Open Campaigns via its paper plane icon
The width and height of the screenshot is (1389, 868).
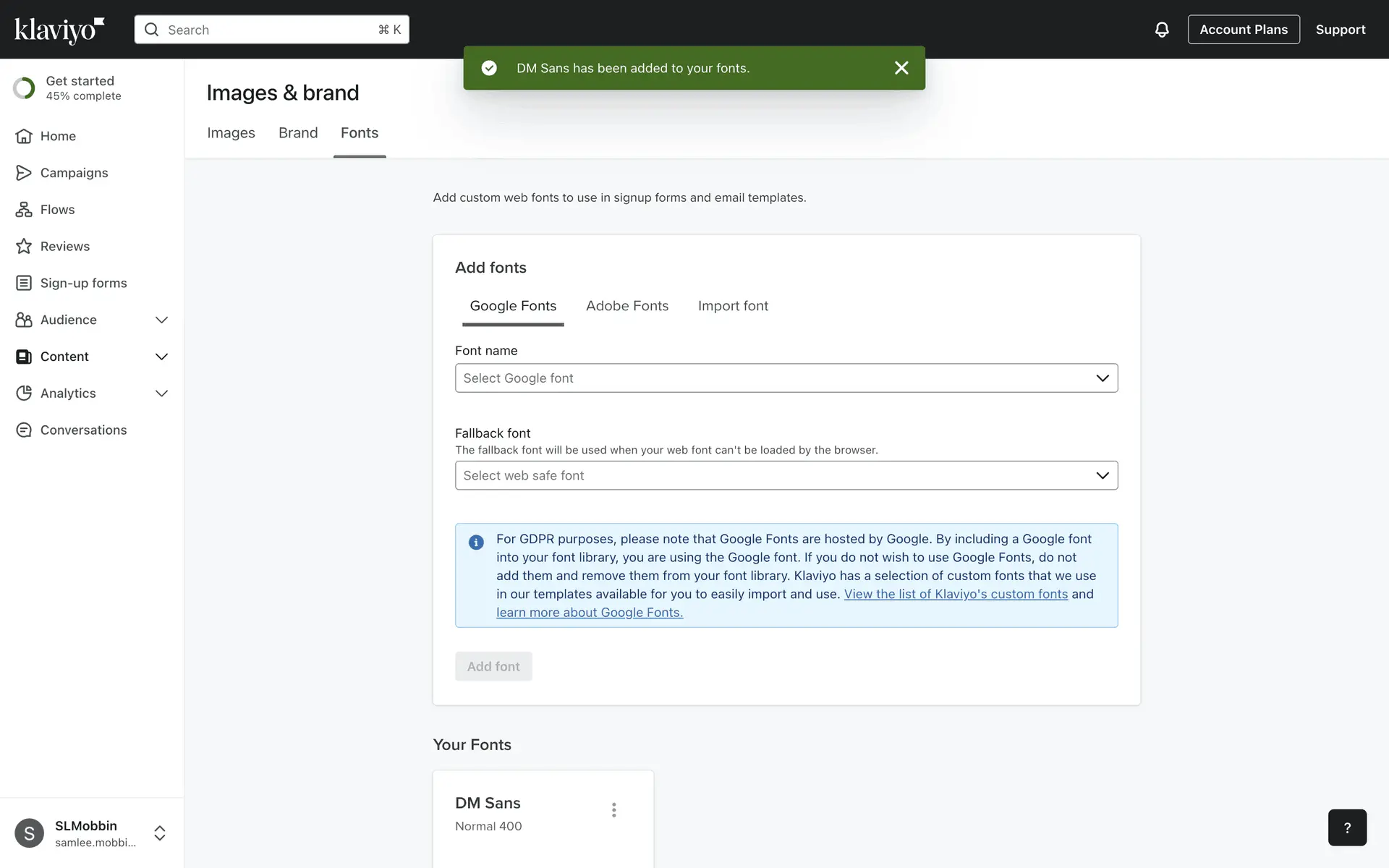pyautogui.click(x=24, y=173)
